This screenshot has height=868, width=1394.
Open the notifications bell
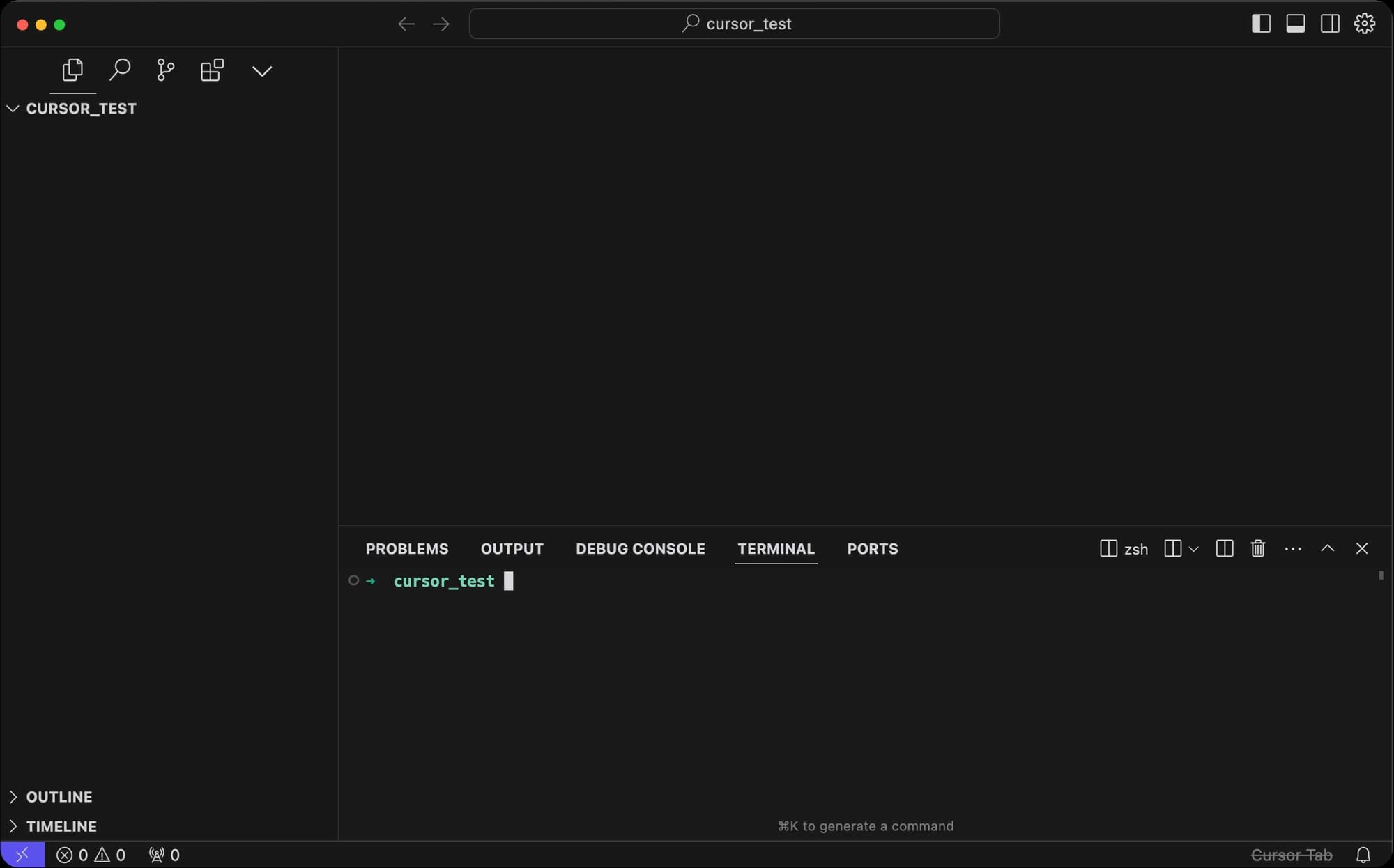pos(1363,855)
